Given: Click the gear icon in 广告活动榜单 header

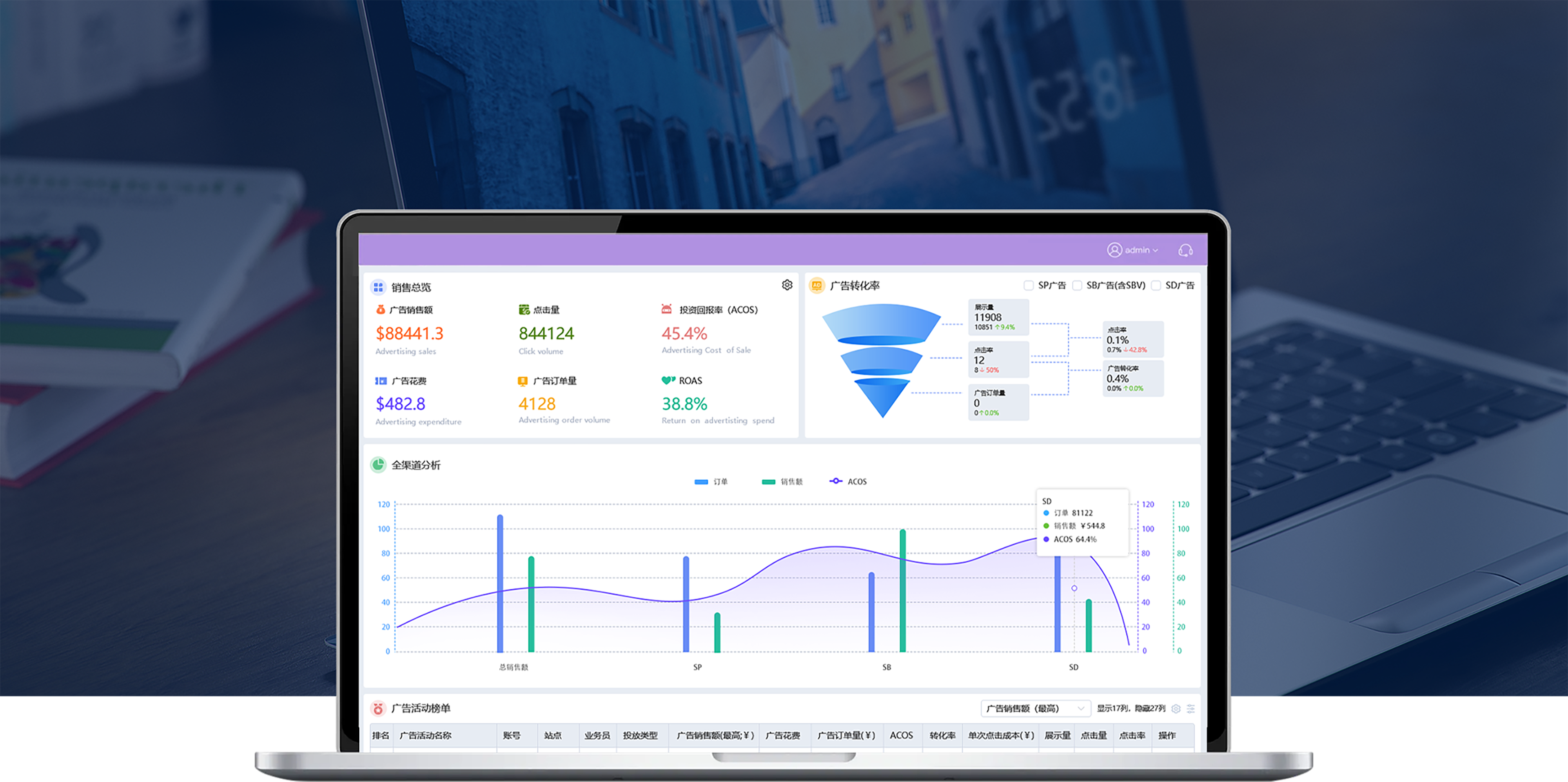Looking at the screenshot, I should click(x=1176, y=709).
